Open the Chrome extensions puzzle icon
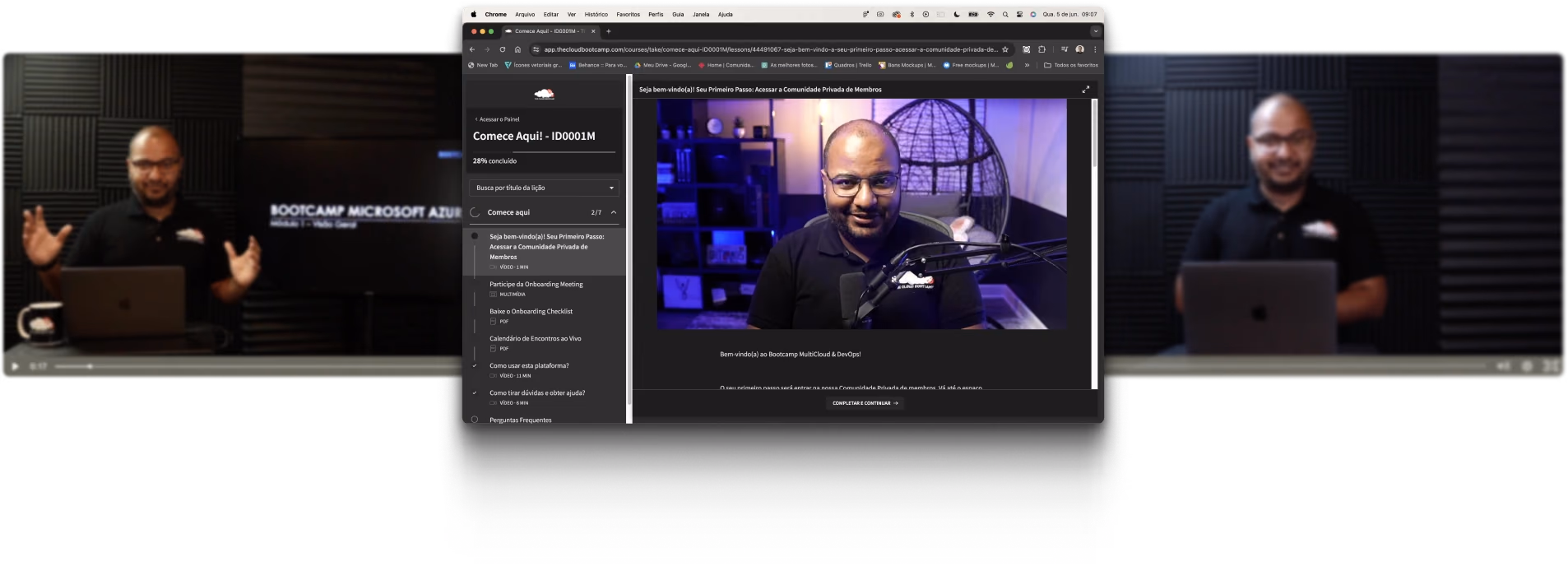The image size is (1568, 585). (1041, 49)
